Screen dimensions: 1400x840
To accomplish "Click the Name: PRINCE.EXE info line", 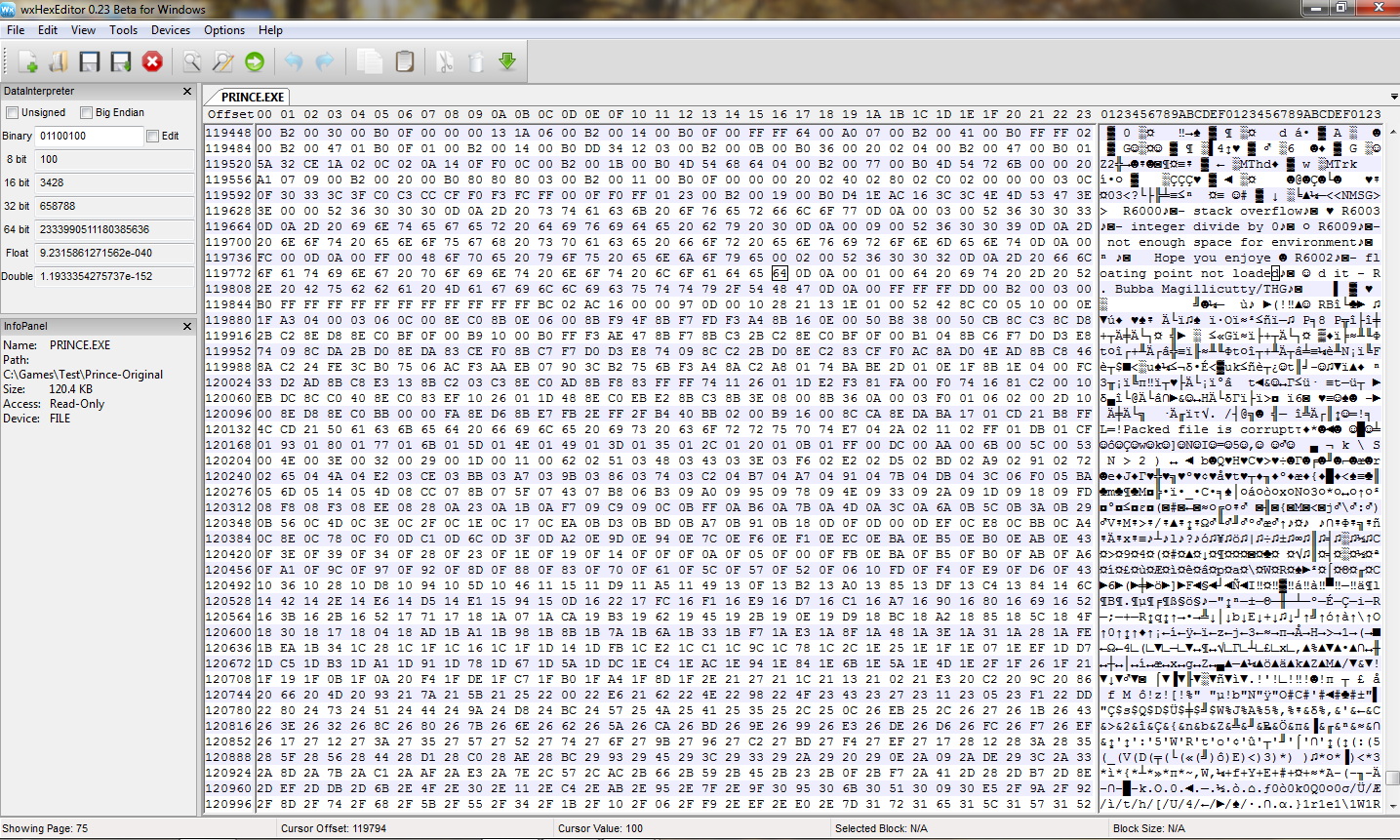I will tap(57, 345).
